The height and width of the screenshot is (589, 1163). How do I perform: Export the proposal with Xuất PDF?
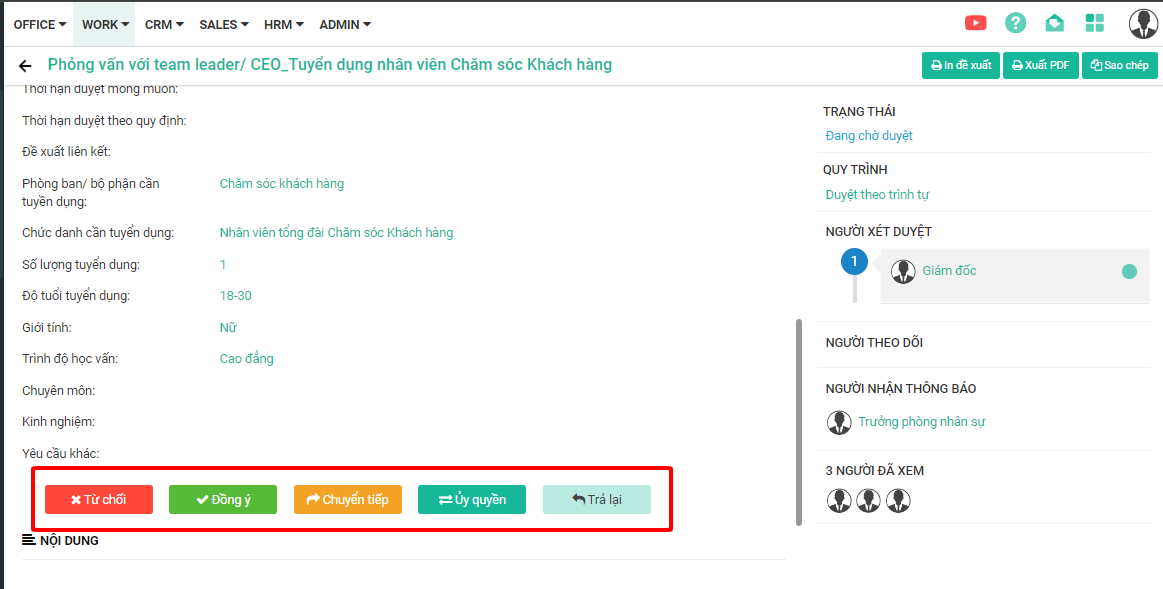click(x=1040, y=66)
